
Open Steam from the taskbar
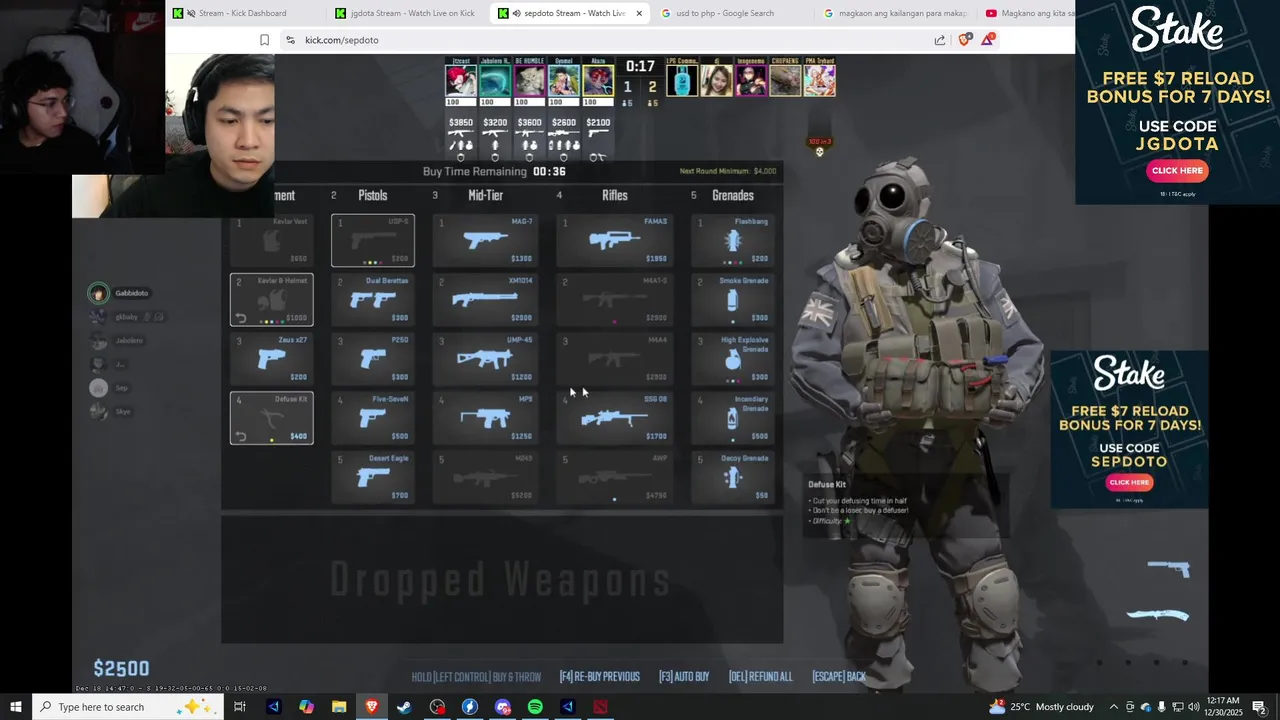tap(404, 707)
